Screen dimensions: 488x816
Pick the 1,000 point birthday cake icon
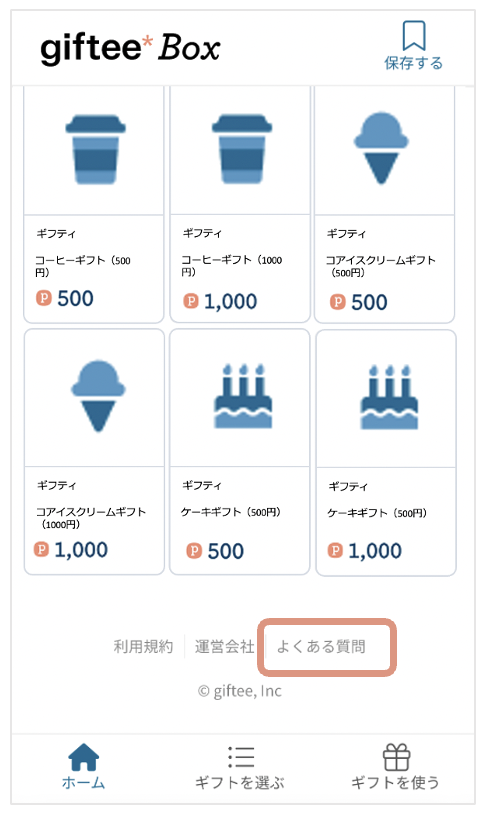390,397
